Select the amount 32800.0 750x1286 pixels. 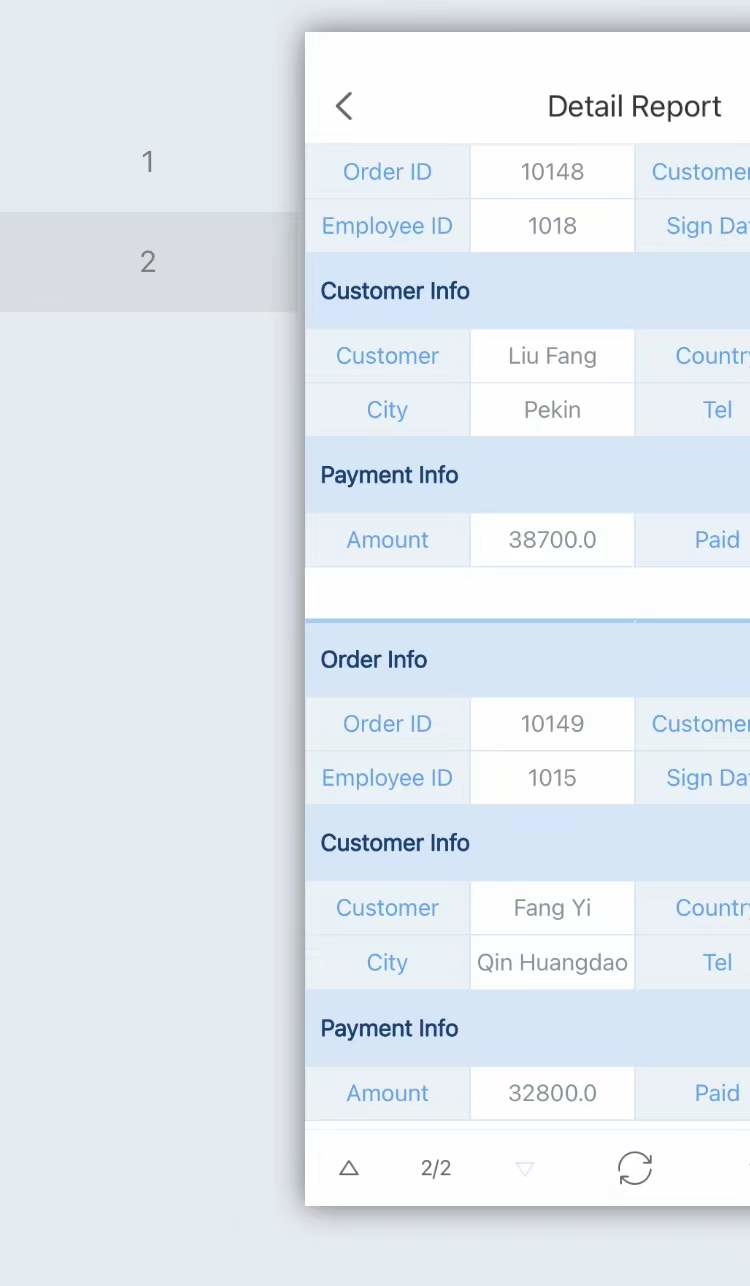[552, 1093]
